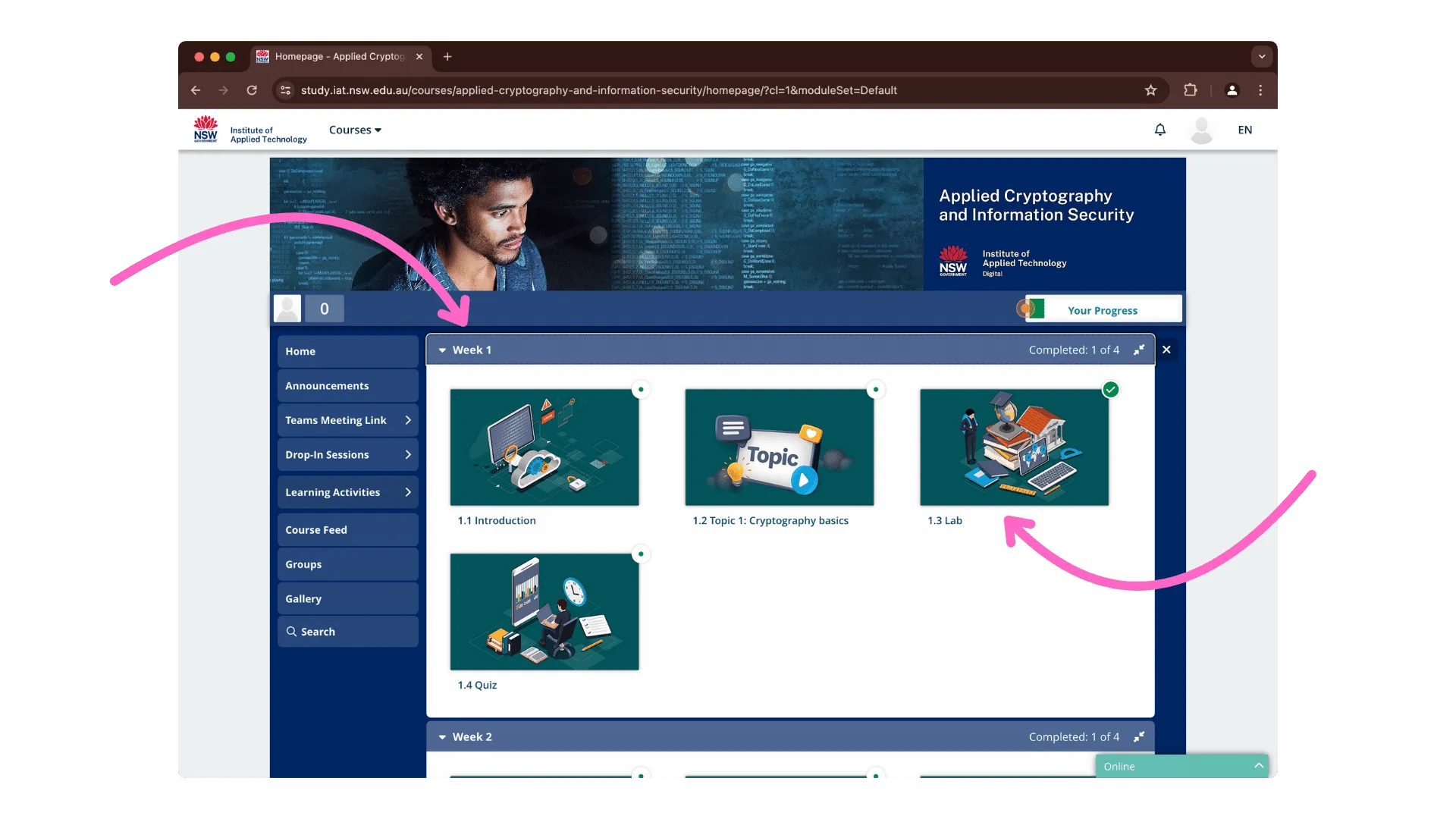Screen dimensions: 1456x819
Task: Reload the page with refresh icon
Action: 252,90
